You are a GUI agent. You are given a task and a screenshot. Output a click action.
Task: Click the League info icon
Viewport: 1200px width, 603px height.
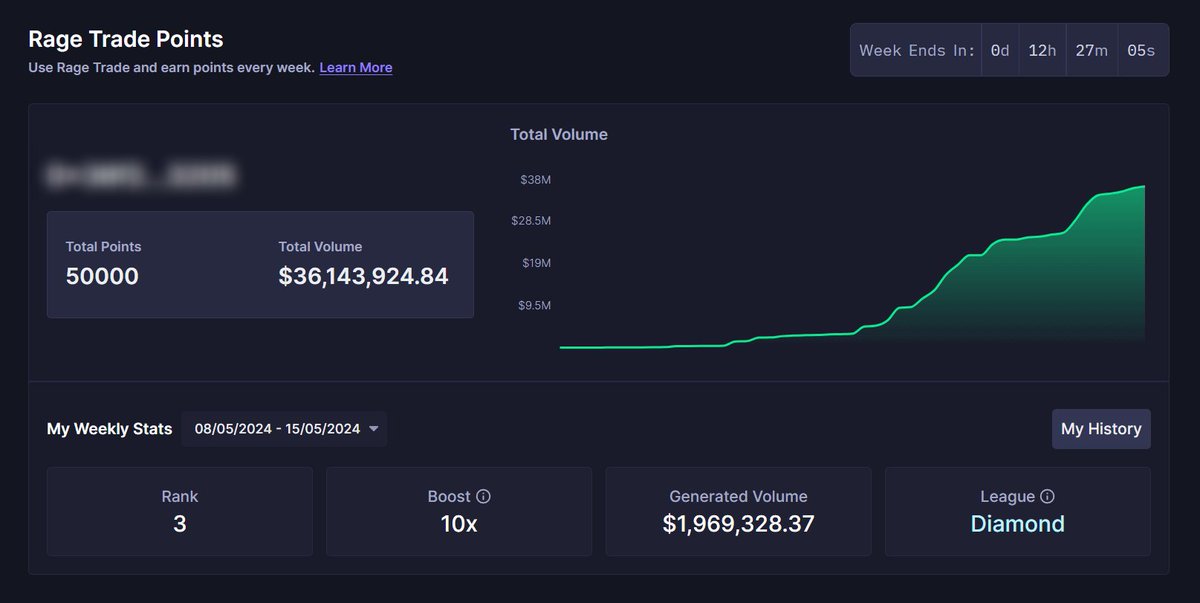1047,496
